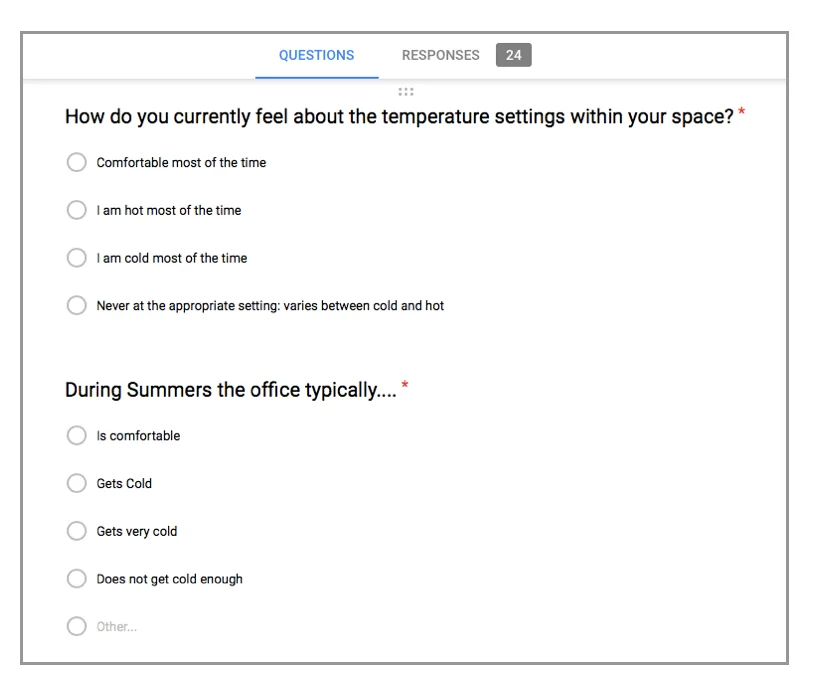The image size is (826, 692).
Task: Click the "Gets very cold" option label
Action: click(x=136, y=532)
